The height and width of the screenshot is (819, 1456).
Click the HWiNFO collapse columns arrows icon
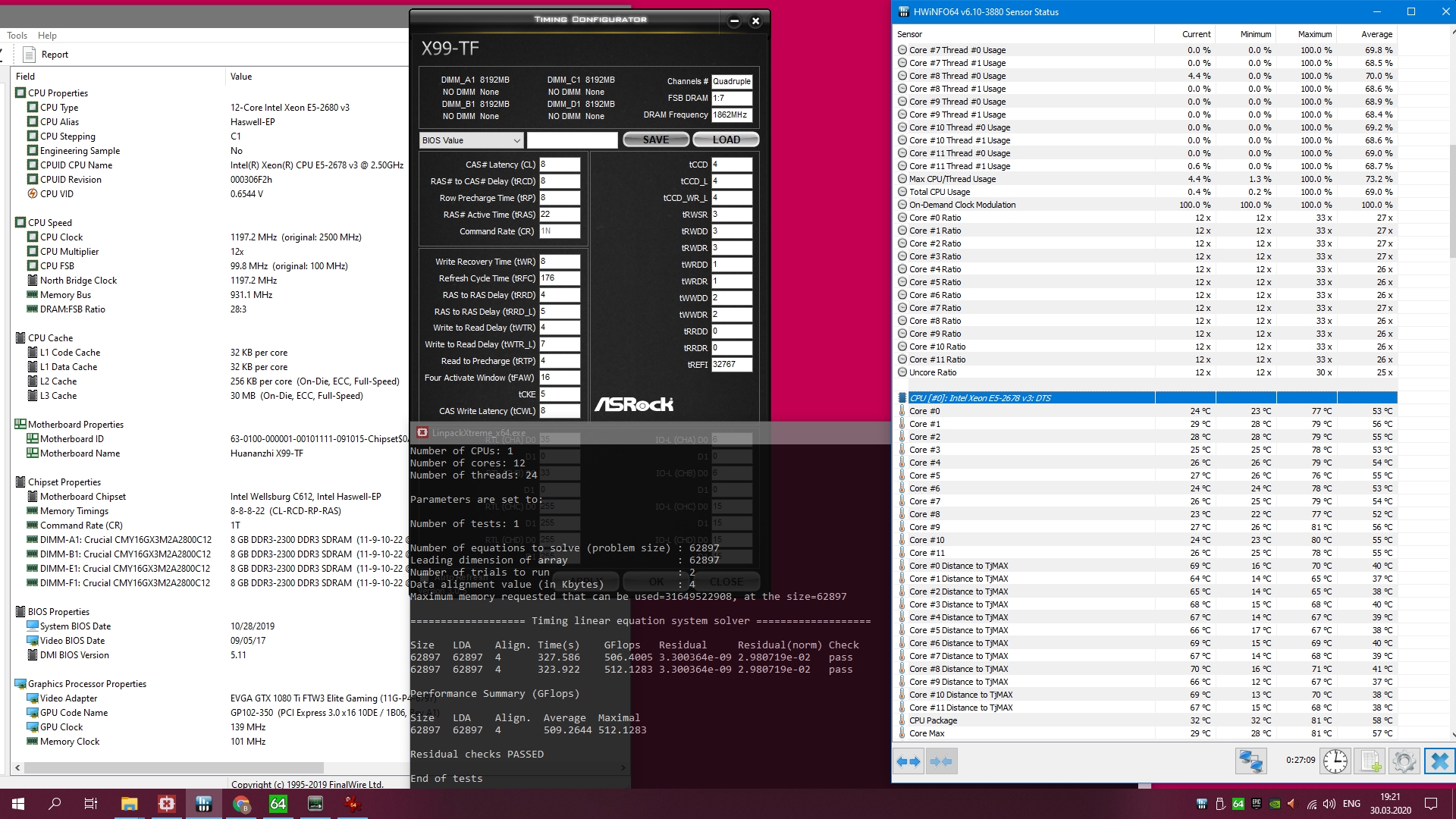point(941,761)
